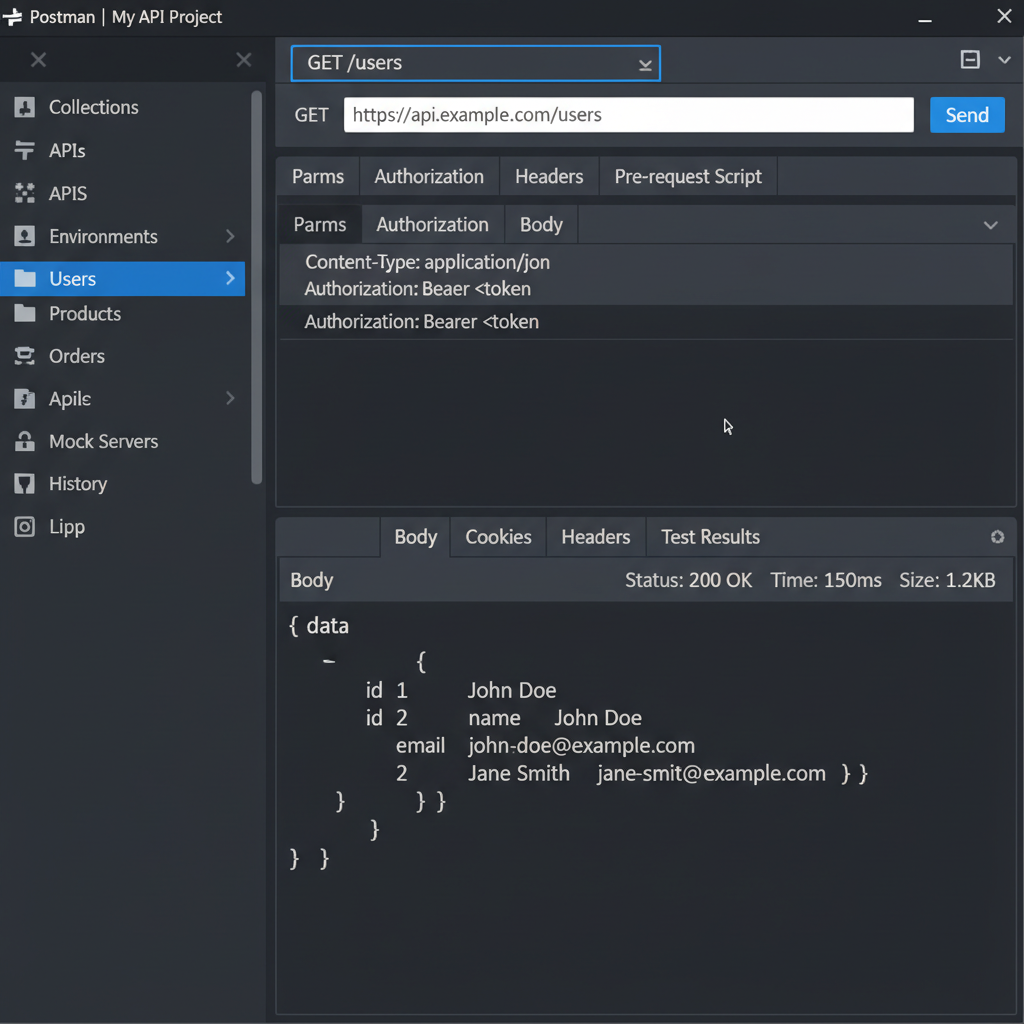Screen dimensions: 1024x1024
Task: Expand the Users folder chevron
Action: coord(230,278)
